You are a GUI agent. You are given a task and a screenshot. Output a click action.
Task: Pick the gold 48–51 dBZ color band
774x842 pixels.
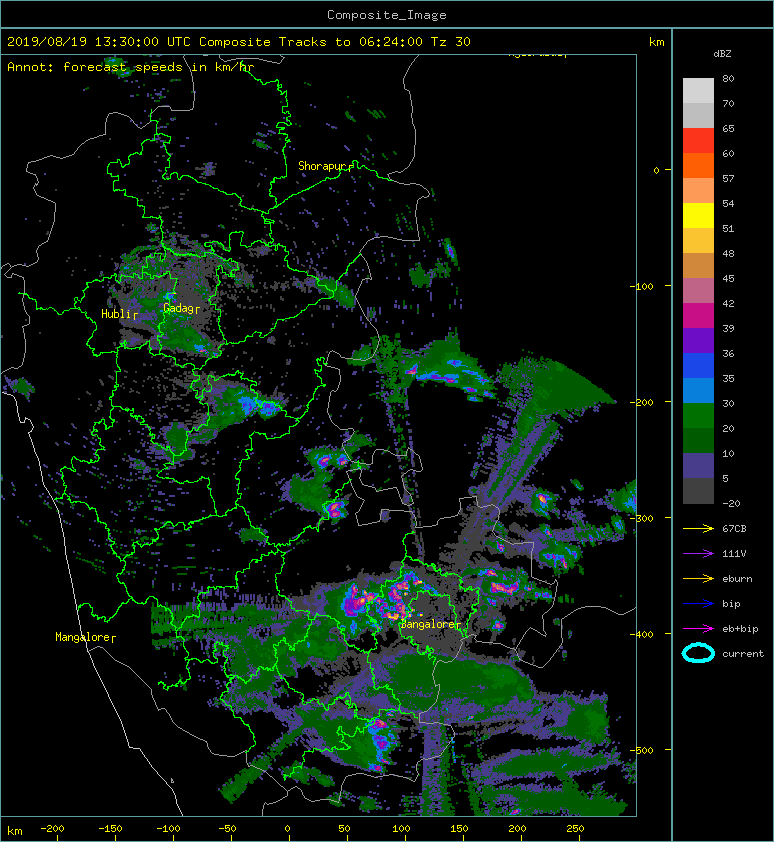(x=698, y=241)
